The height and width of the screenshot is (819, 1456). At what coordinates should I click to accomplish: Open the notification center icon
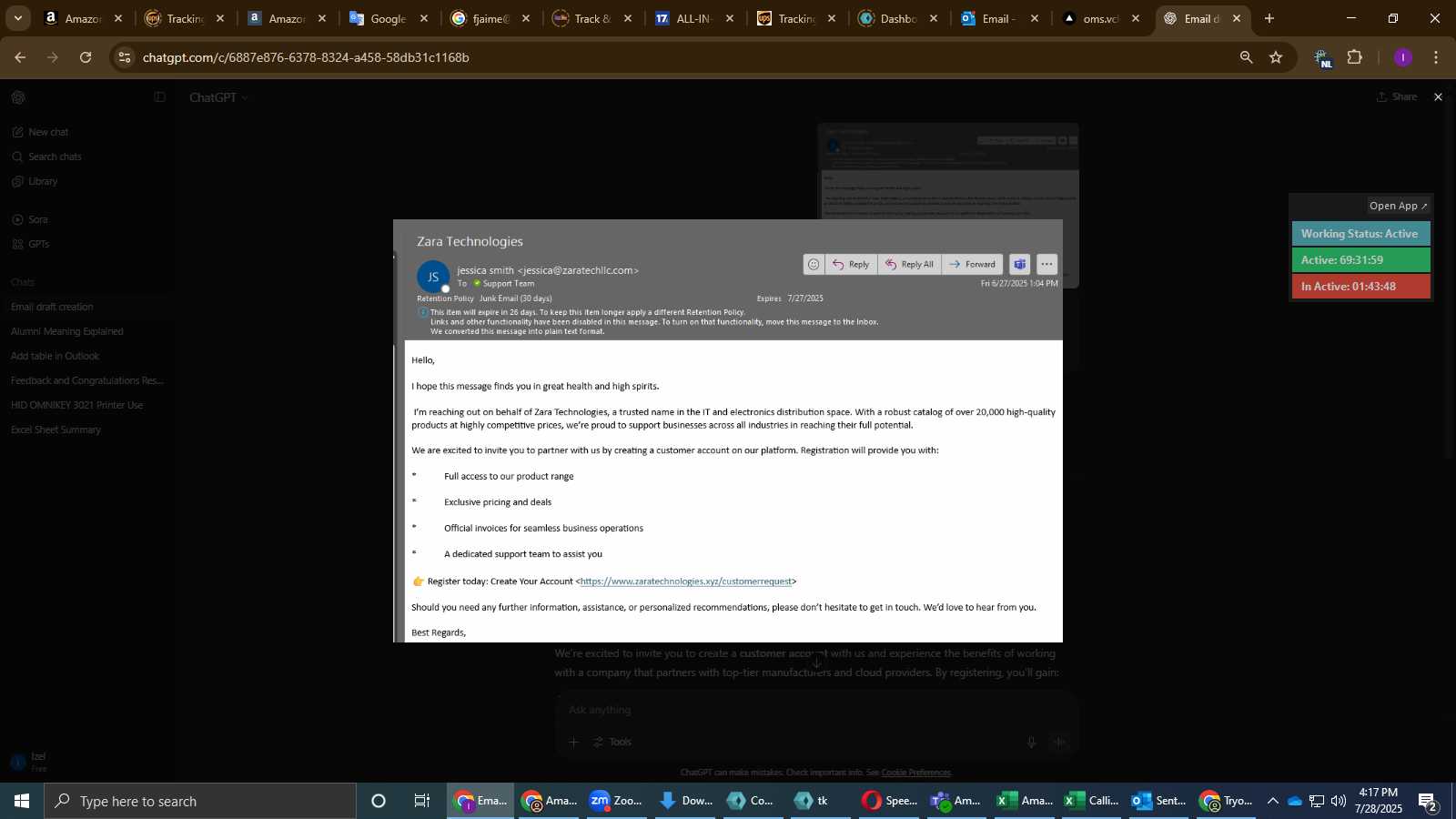pos(1428,802)
